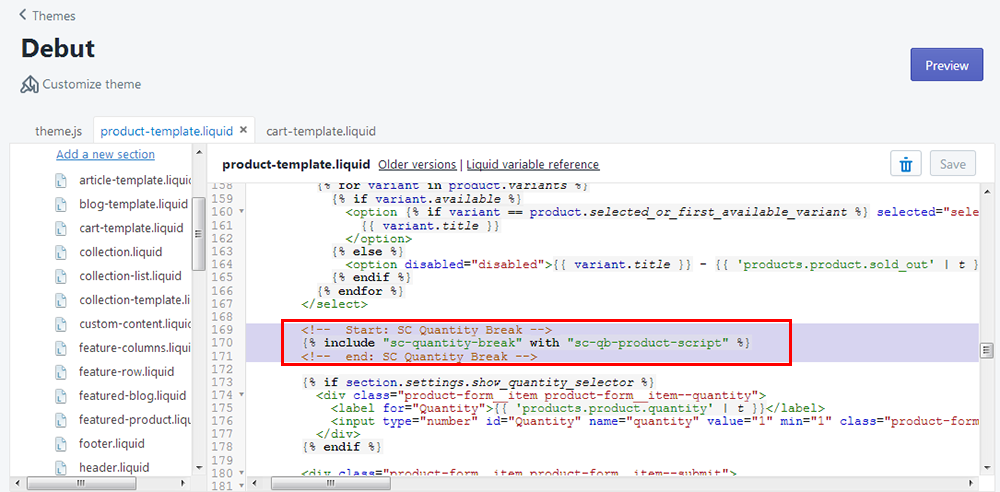Click the file icon beside header.liquid
This screenshot has width=1000, height=492.
click(61, 467)
